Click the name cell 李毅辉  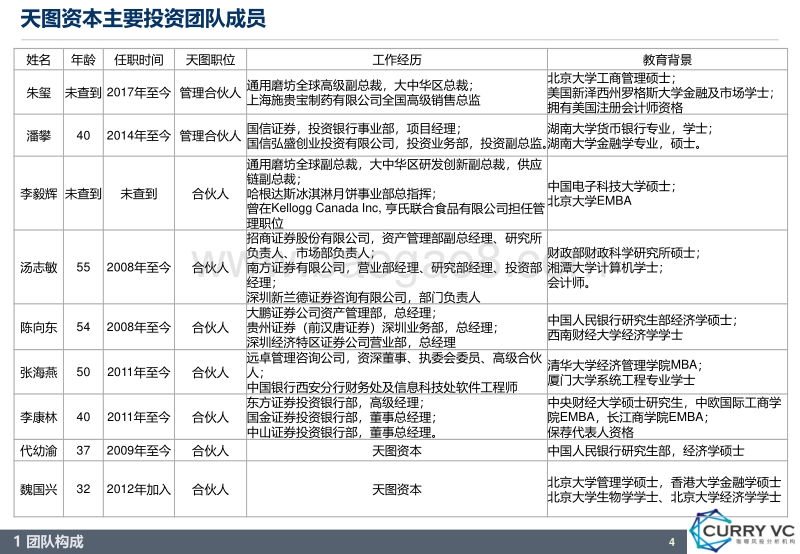[38, 194]
